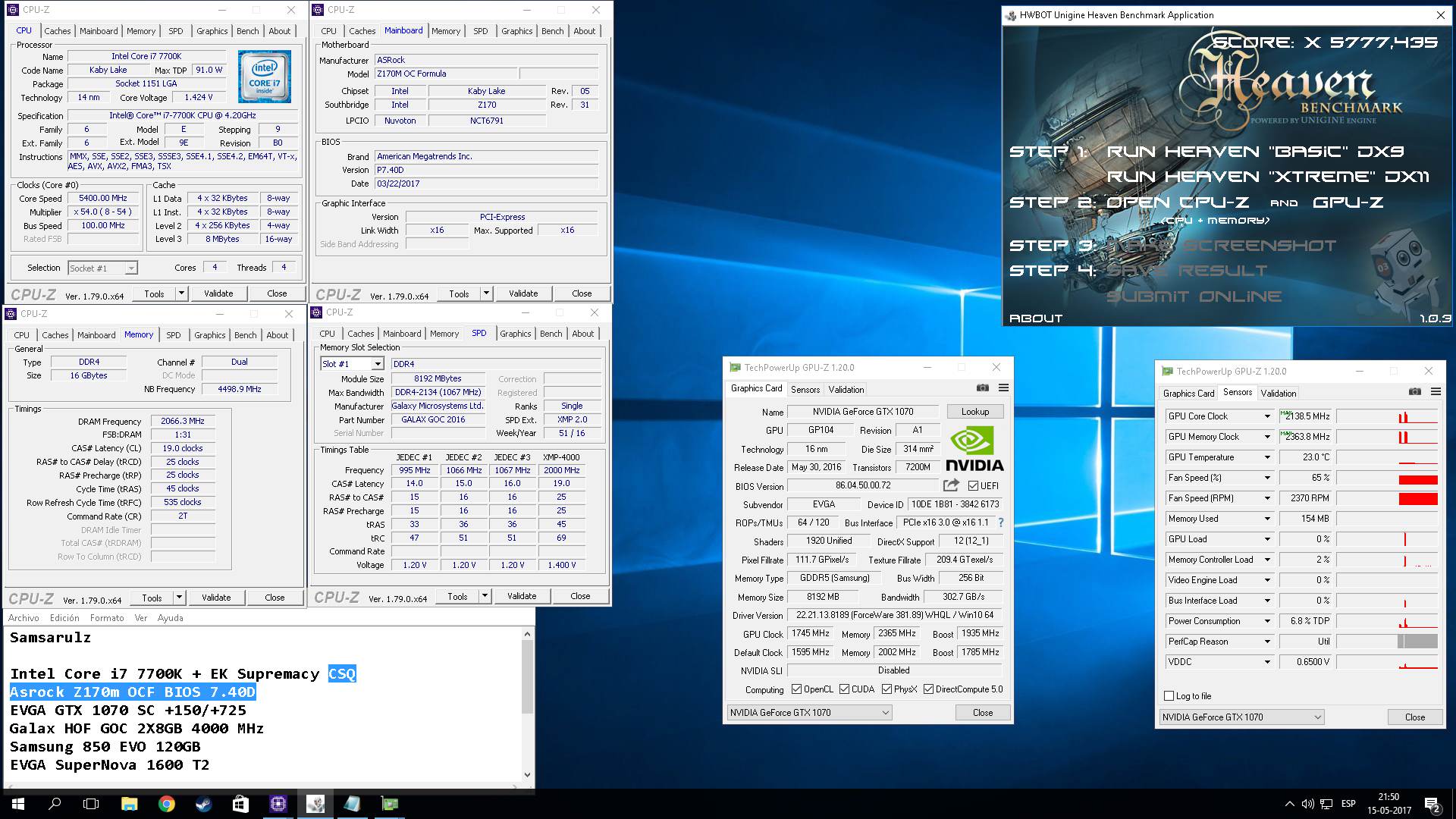Open the Action Center notifications icon
This screenshot has height=819, width=1456.
(x=1432, y=804)
